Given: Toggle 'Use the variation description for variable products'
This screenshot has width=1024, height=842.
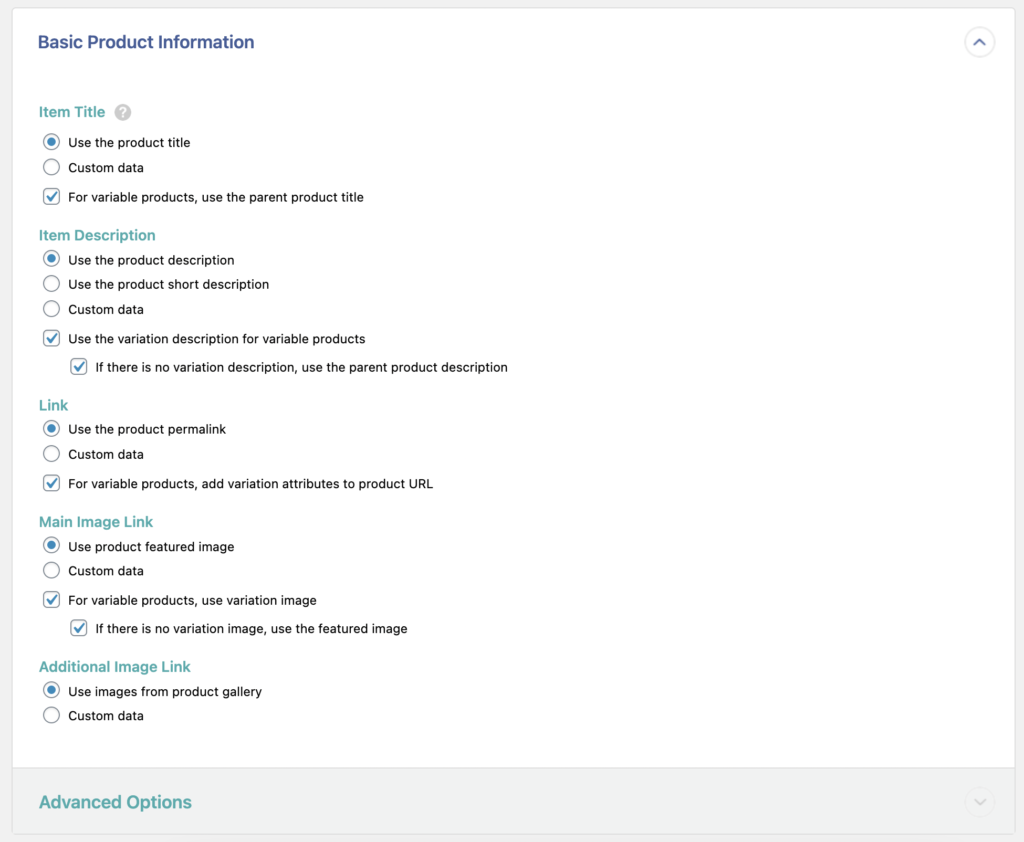Looking at the screenshot, I should [51, 338].
